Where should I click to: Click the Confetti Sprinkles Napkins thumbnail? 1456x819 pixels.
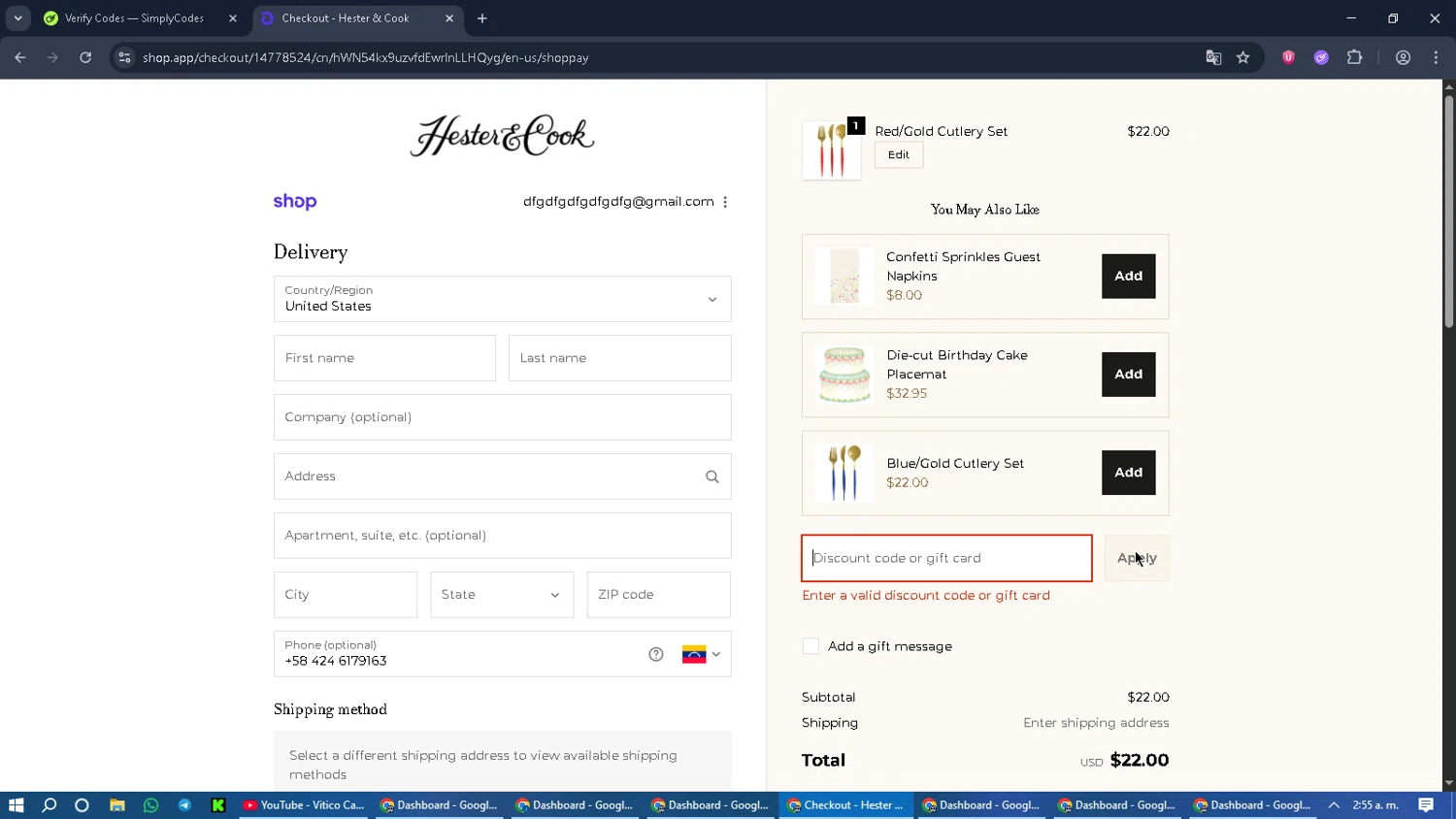844,277
